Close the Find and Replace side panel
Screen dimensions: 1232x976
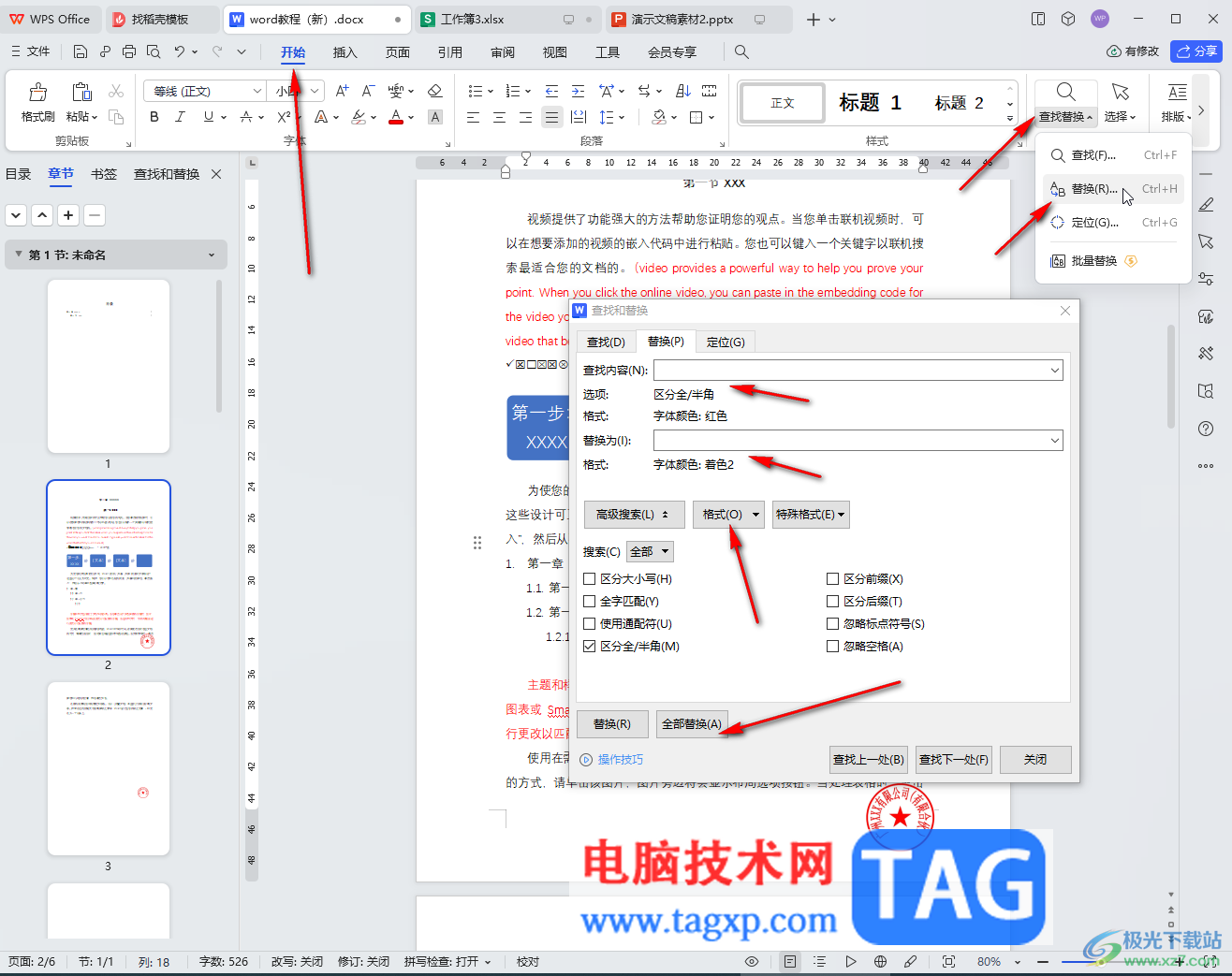216,174
